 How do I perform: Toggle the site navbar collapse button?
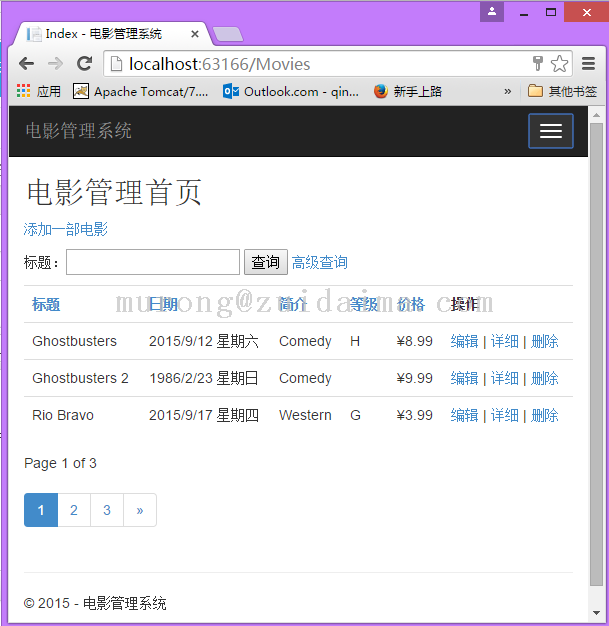(550, 131)
